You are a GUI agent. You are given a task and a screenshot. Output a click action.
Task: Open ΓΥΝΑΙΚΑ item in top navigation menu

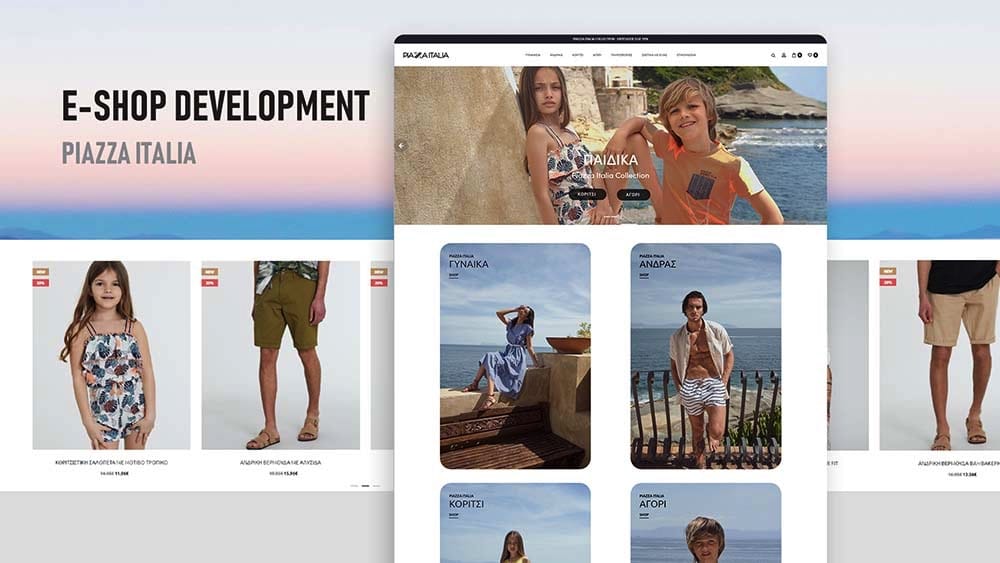click(533, 55)
